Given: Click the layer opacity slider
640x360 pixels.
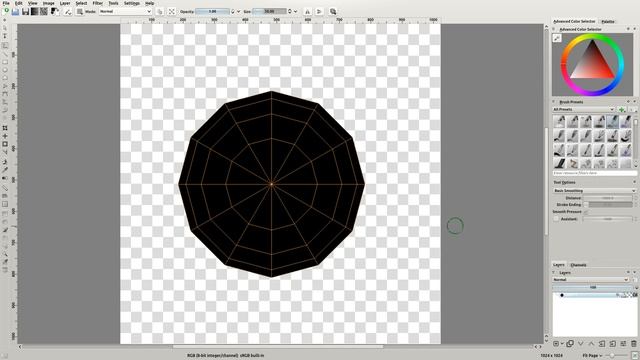Looking at the screenshot, I should (593, 287).
